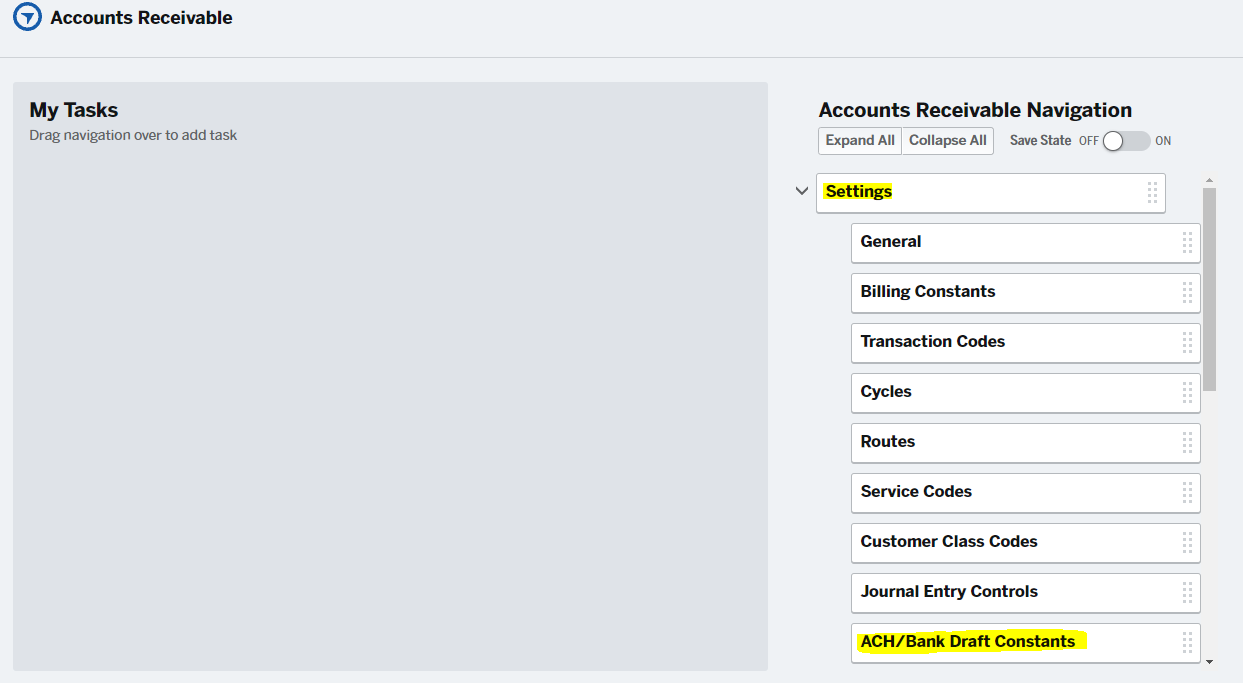The image size is (1243, 683).
Task: Click the drag handle next to Routes
Action: [x=1186, y=442]
